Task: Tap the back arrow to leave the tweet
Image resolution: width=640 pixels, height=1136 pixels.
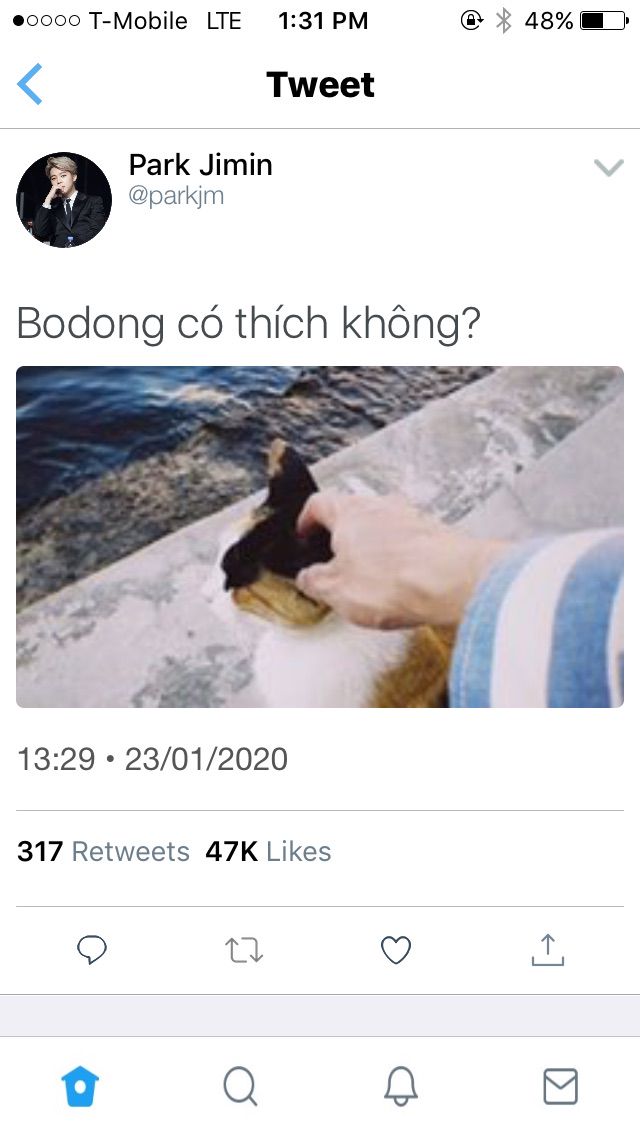Action: pyautogui.click(x=30, y=84)
